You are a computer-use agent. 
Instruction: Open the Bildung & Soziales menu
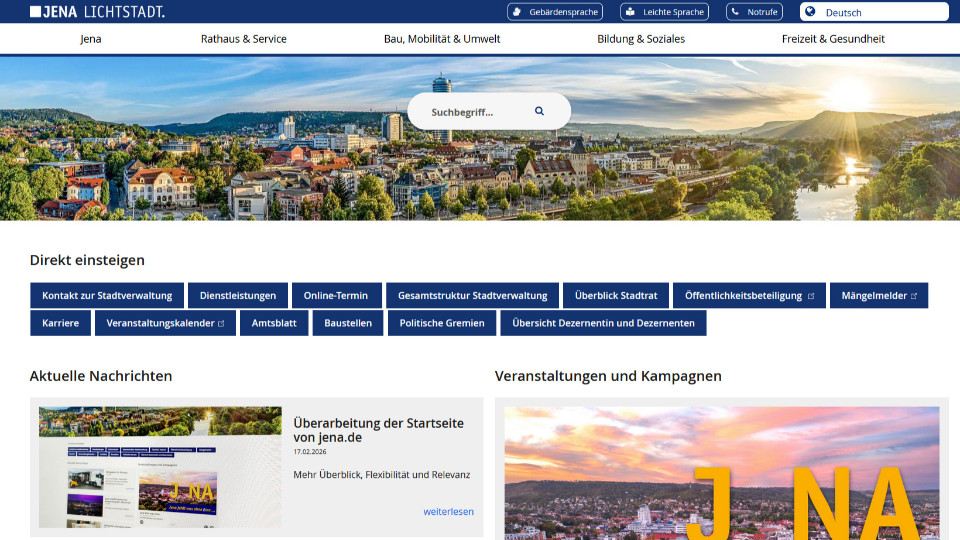641,39
